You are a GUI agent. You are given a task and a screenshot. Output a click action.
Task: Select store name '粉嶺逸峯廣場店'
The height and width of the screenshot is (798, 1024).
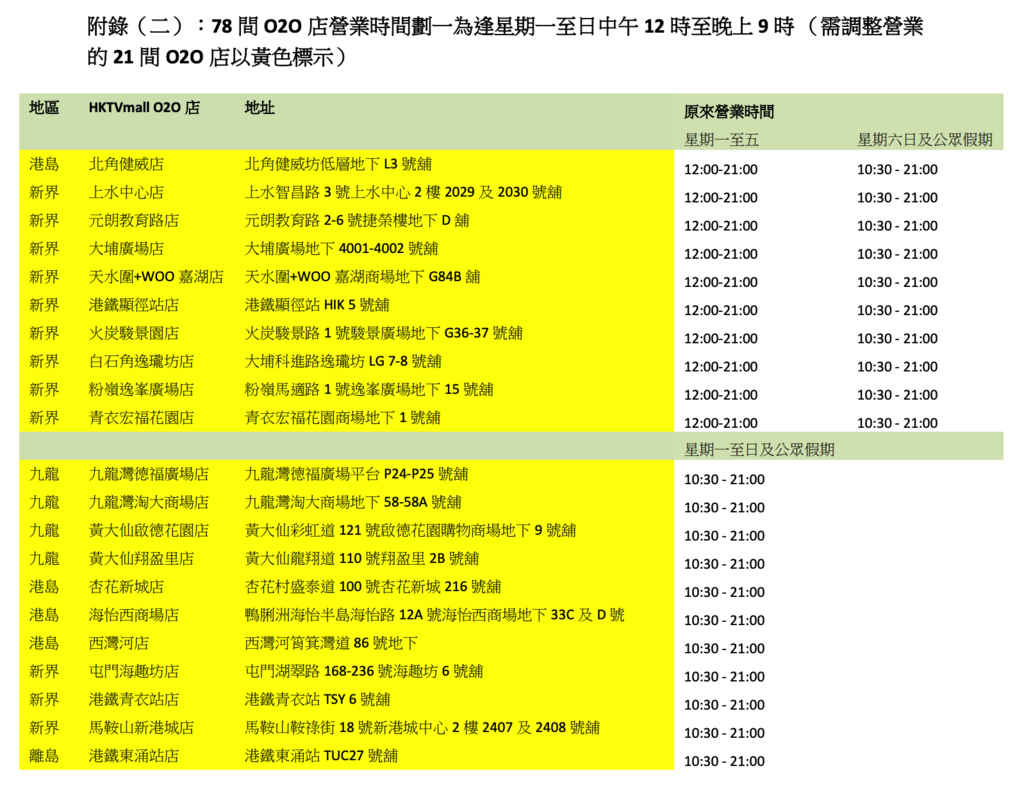point(141,389)
